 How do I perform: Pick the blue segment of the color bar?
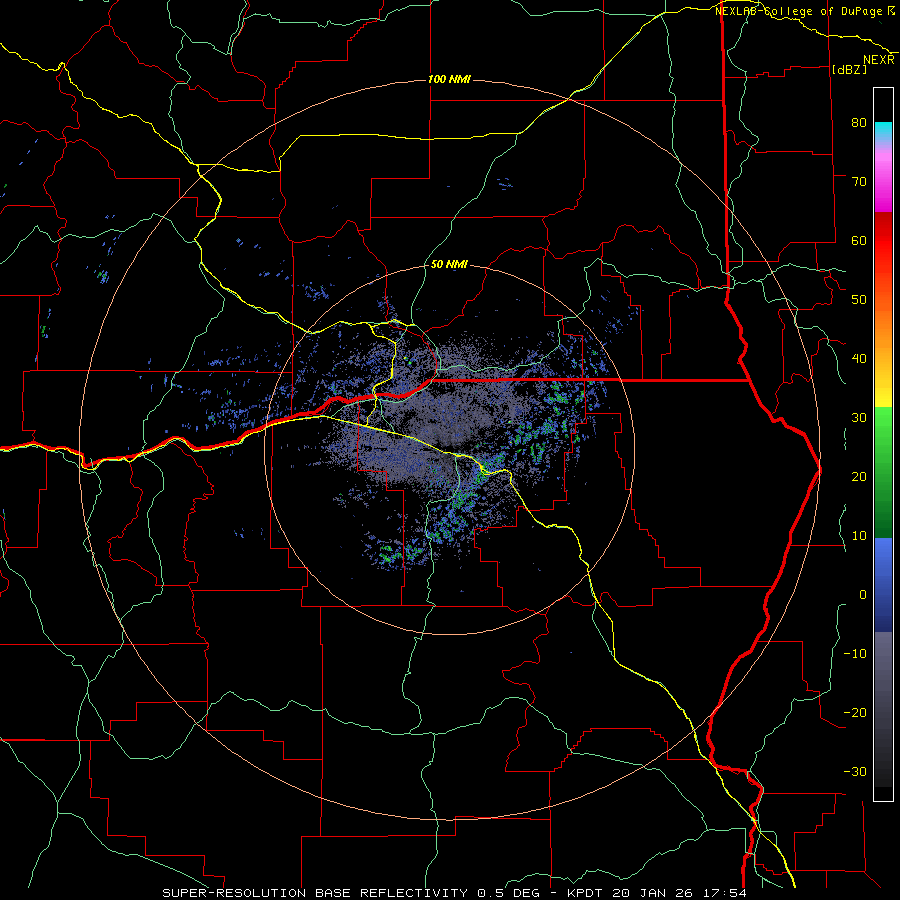883,585
